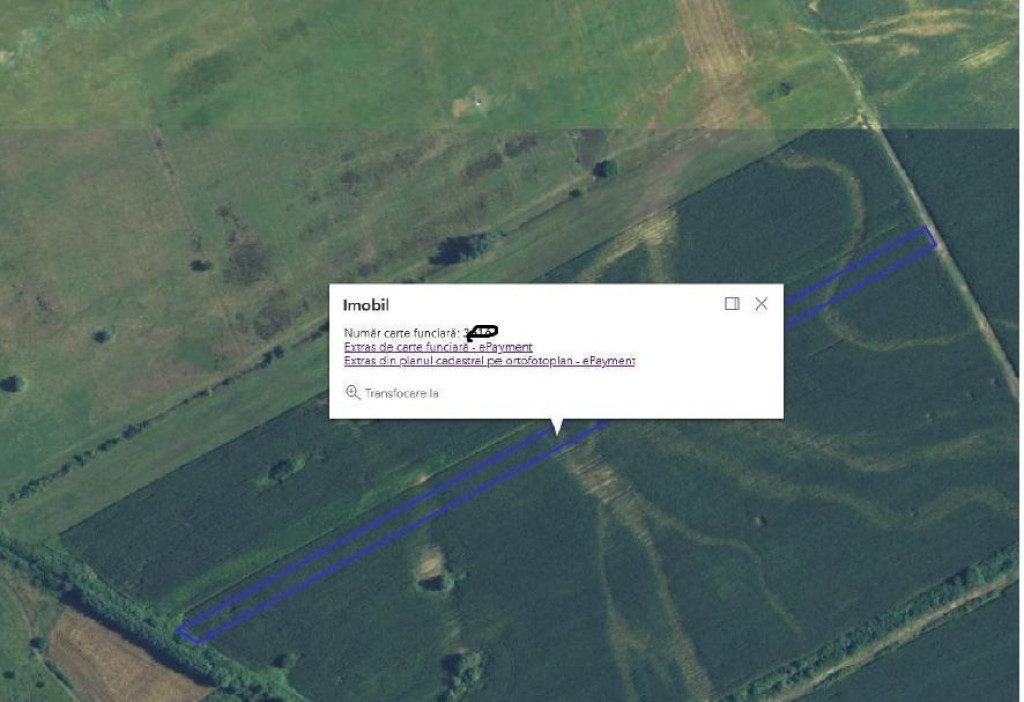Select the blue parcel outline's northeast end
This screenshot has width=1024, height=702.
tap(927, 238)
